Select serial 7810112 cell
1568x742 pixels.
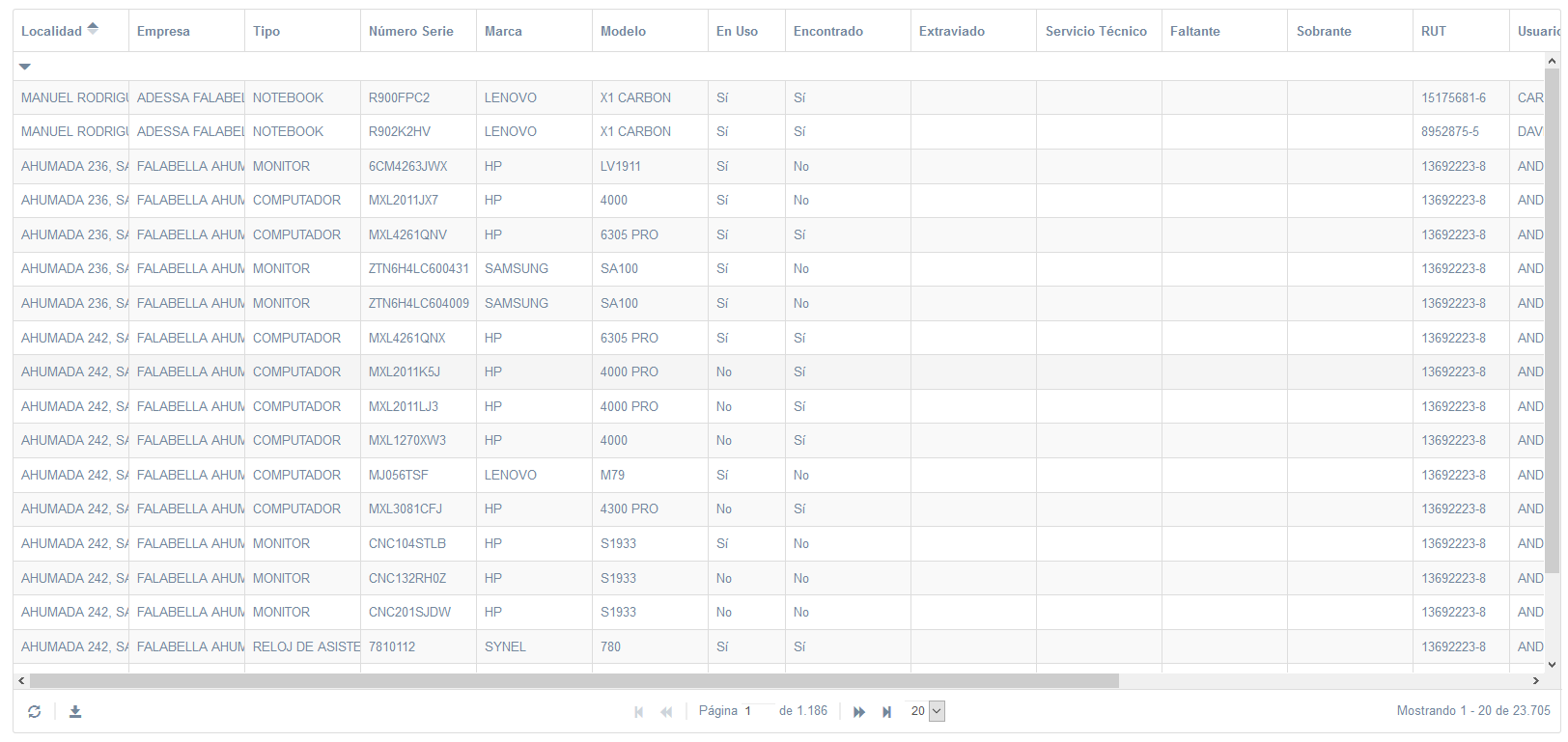click(418, 646)
